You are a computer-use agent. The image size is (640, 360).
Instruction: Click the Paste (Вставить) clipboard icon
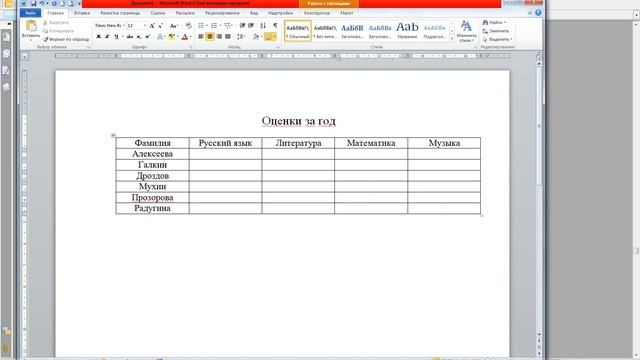[31, 26]
